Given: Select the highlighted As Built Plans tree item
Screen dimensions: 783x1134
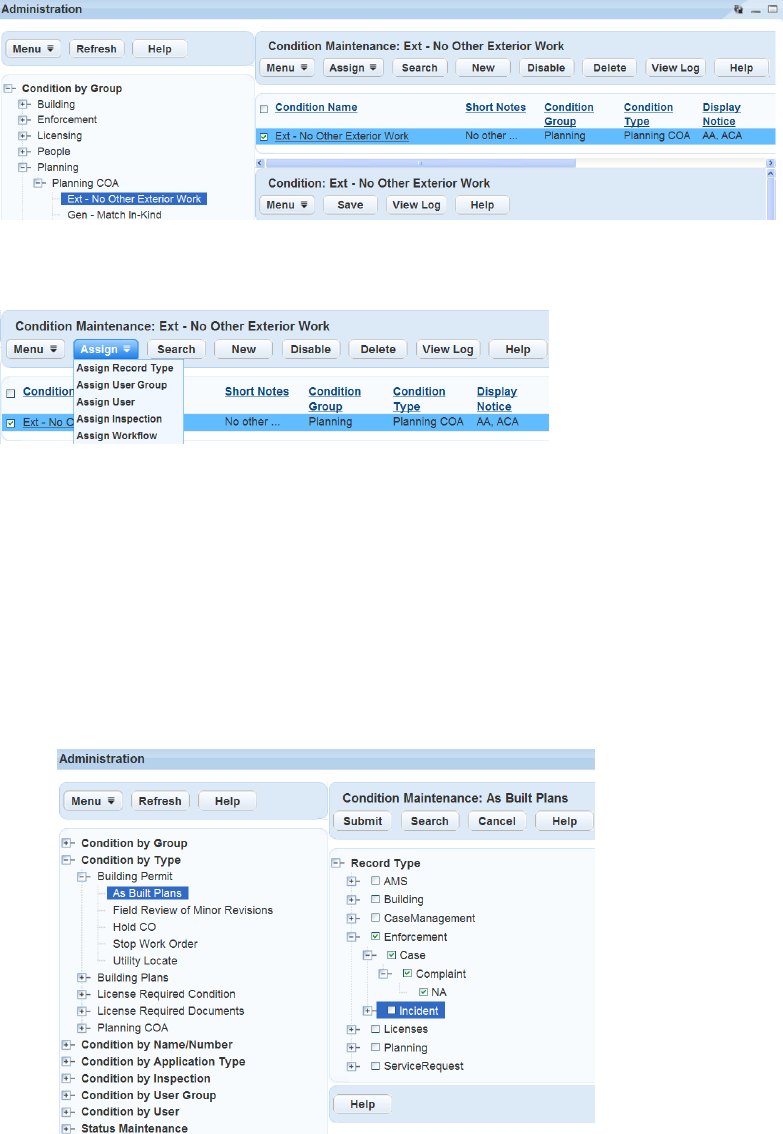Looking at the screenshot, I should [147, 893].
